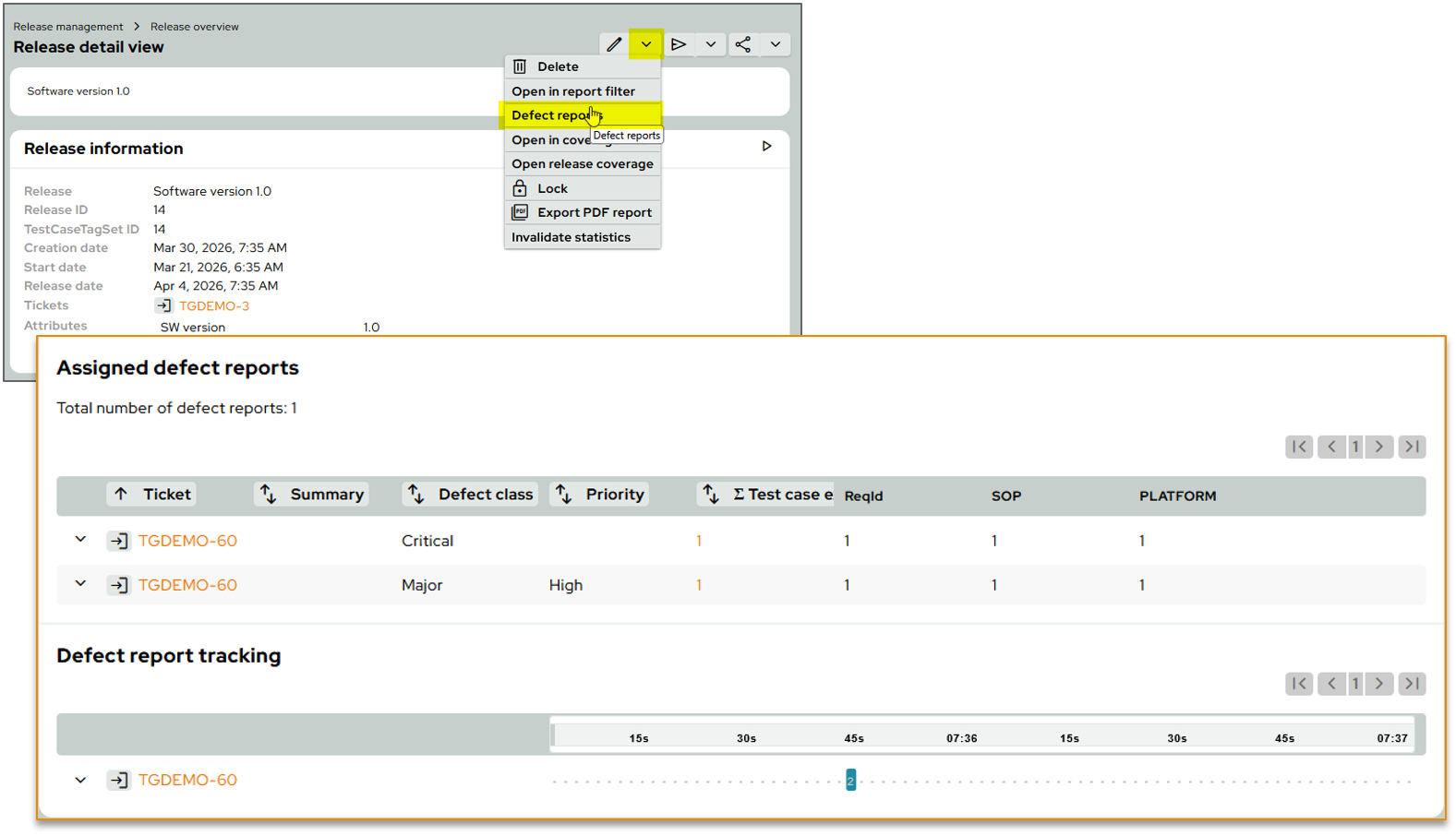Go to previous page of defect tracking
The height and width of the screenshot is (836, 1456).
(x=1331, y=684)
